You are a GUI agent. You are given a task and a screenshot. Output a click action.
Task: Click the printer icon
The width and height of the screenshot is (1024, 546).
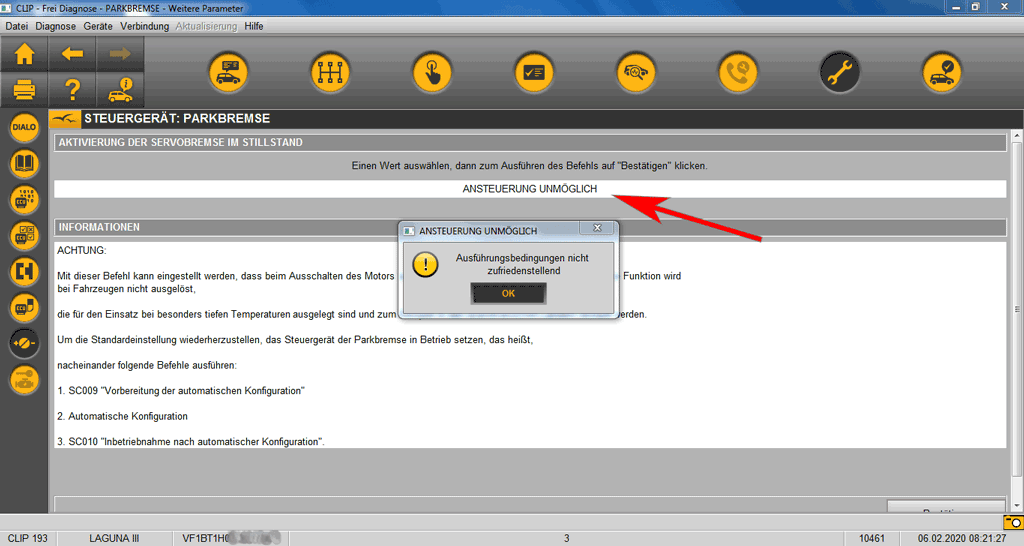(x=24, y=90)
